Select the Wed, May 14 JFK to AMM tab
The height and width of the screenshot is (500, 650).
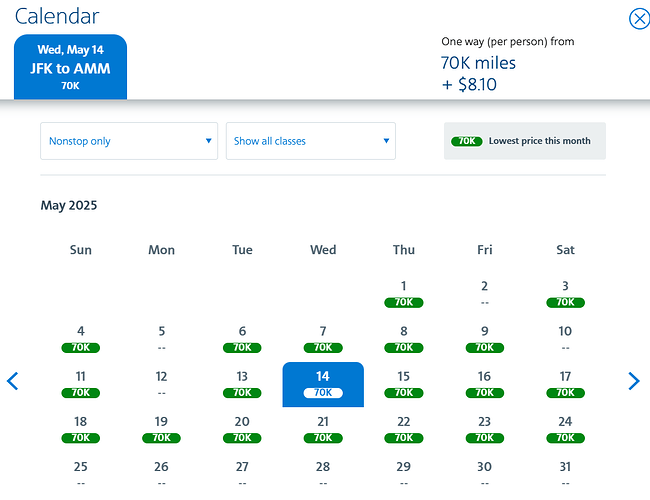pos(70,67)
